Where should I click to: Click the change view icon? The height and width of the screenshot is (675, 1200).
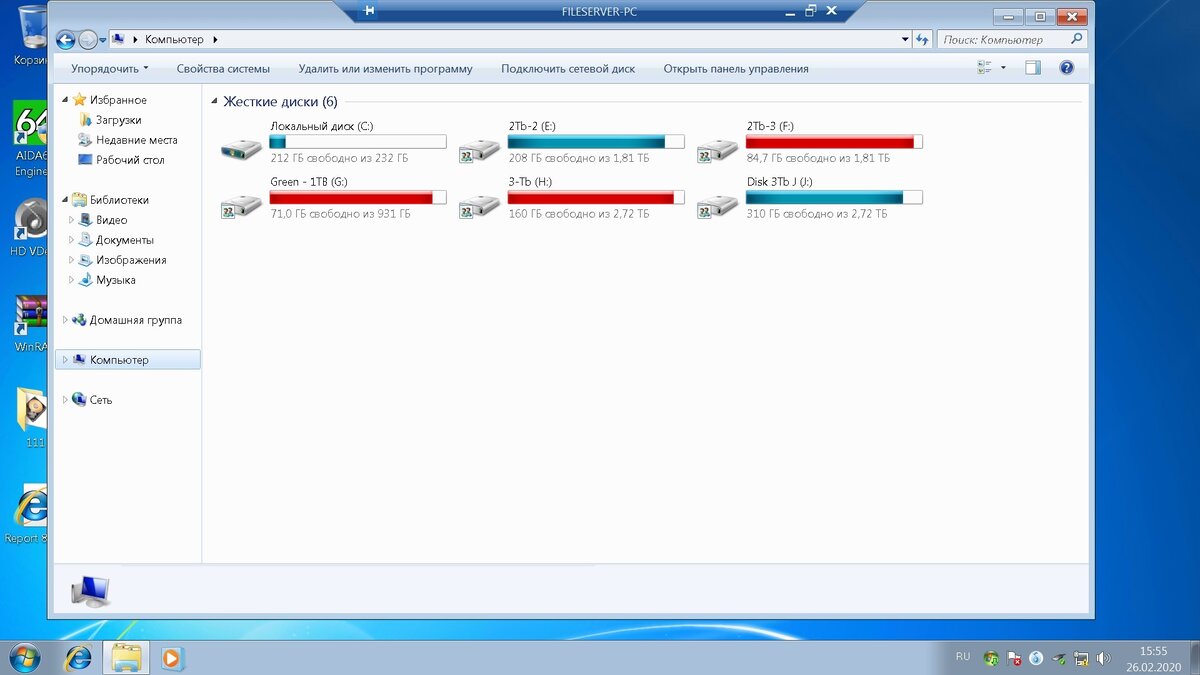985,68
